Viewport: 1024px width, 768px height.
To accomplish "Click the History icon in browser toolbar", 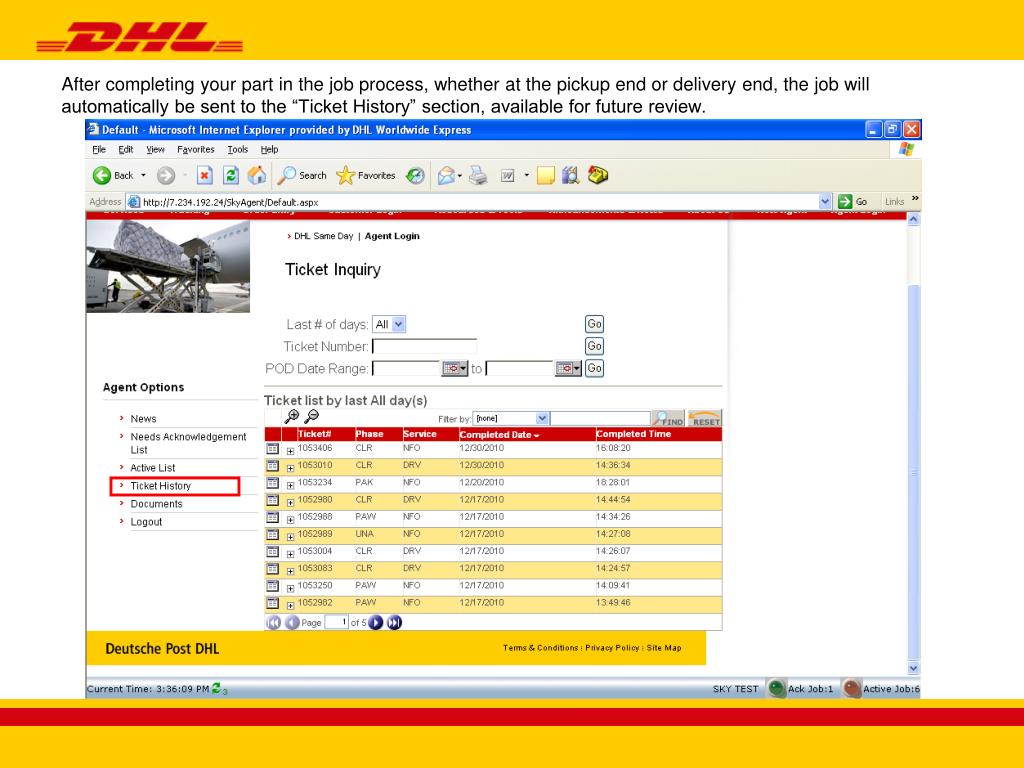I will pyautogui.click(x=415, y=175).
